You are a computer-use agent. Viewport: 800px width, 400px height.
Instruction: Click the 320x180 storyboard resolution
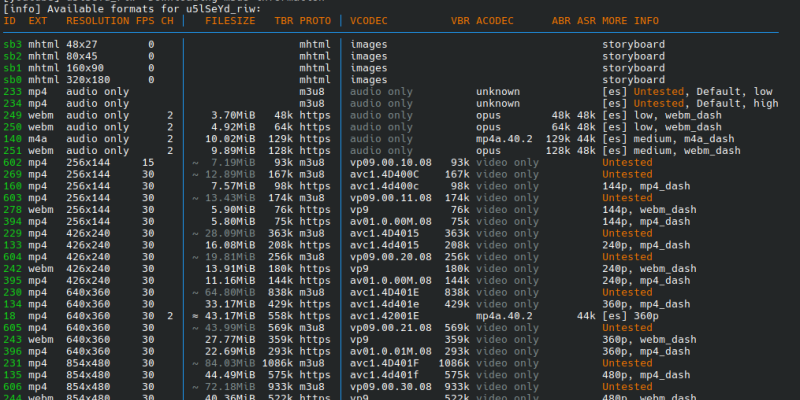pyautogui.click(x=91, y=80)
